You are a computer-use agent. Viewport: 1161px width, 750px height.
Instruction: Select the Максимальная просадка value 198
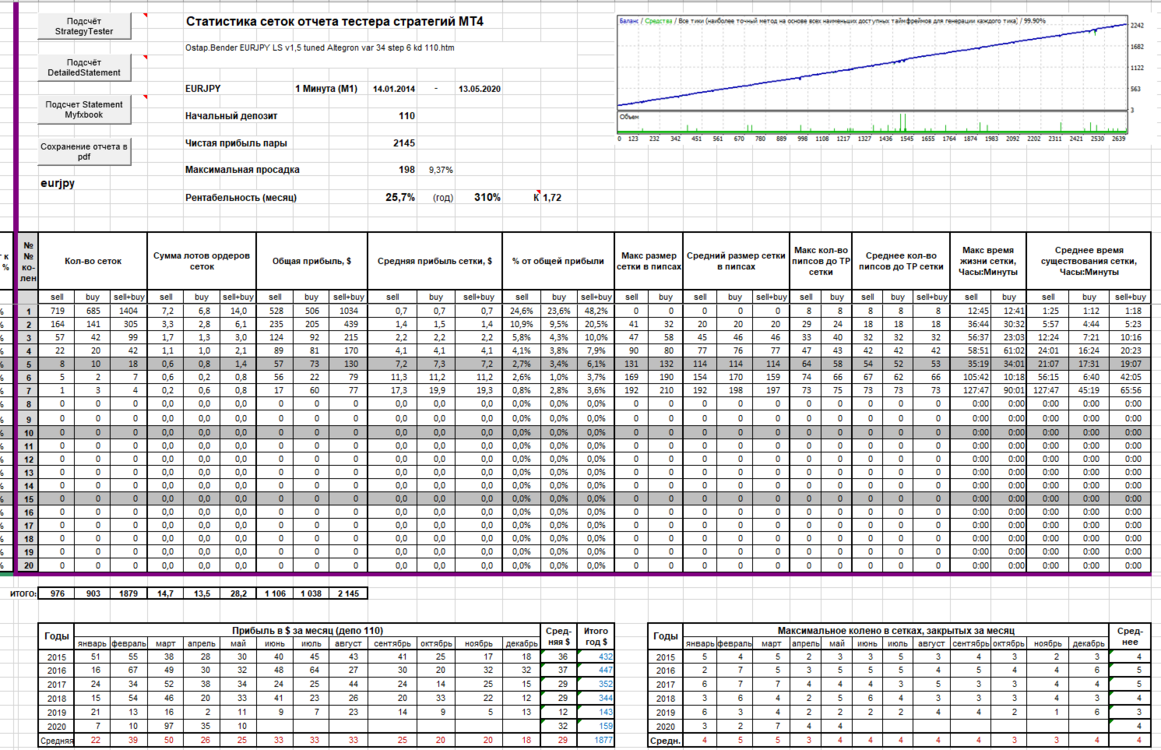point(406,170)
